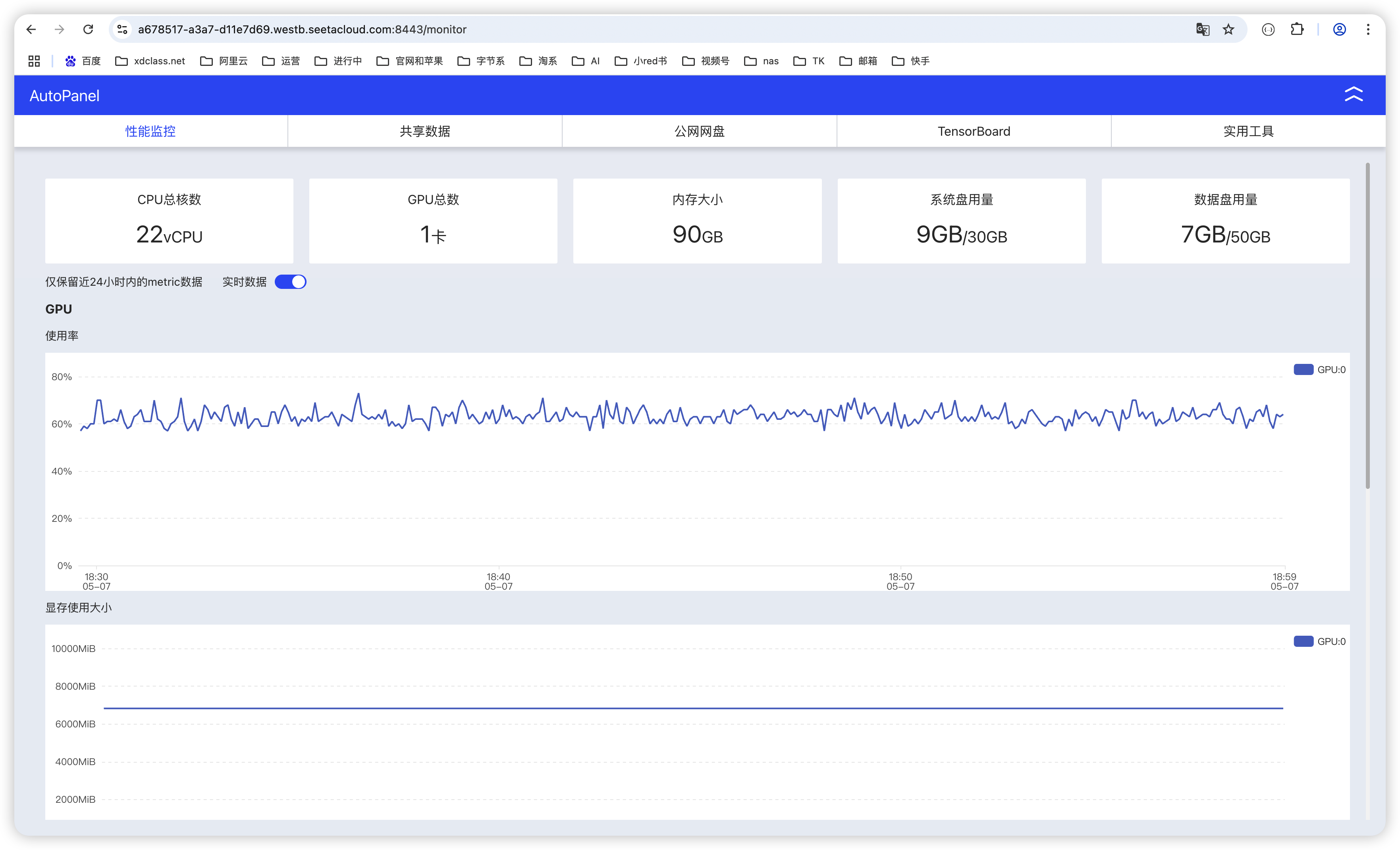The width and height of the screenshot is (1400, 850).
Task: Open the 公网网盘 tab
Action: (x=699, y=131)
